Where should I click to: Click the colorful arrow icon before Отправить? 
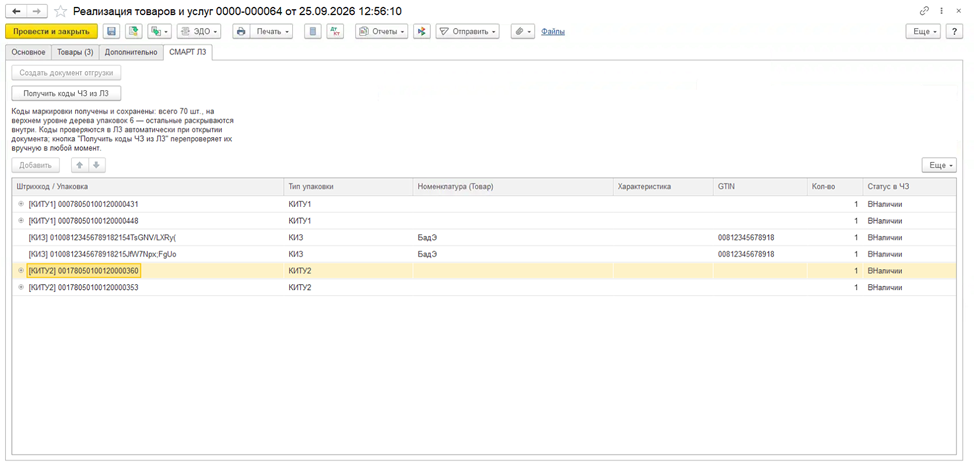[422, 32]
